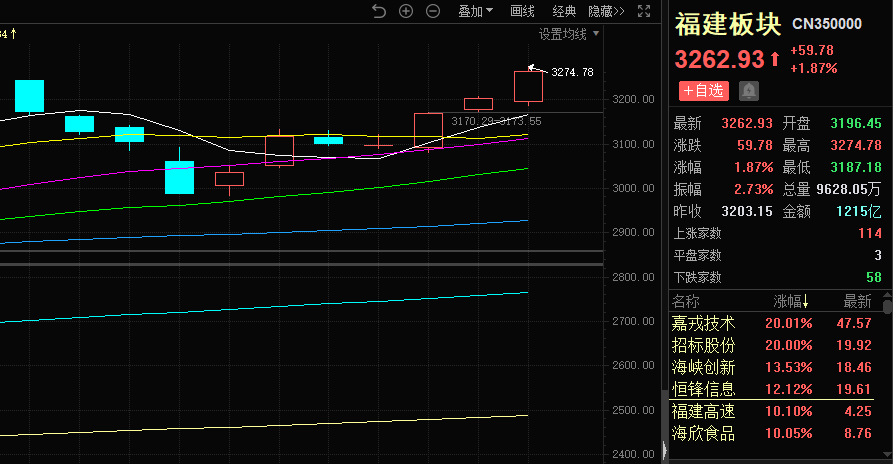The height and width of the screenshot is (464, 893).
Task: Toggle 隐藏>> to hide the side panel
Action: pyautogui.click(x=606, y=11)
